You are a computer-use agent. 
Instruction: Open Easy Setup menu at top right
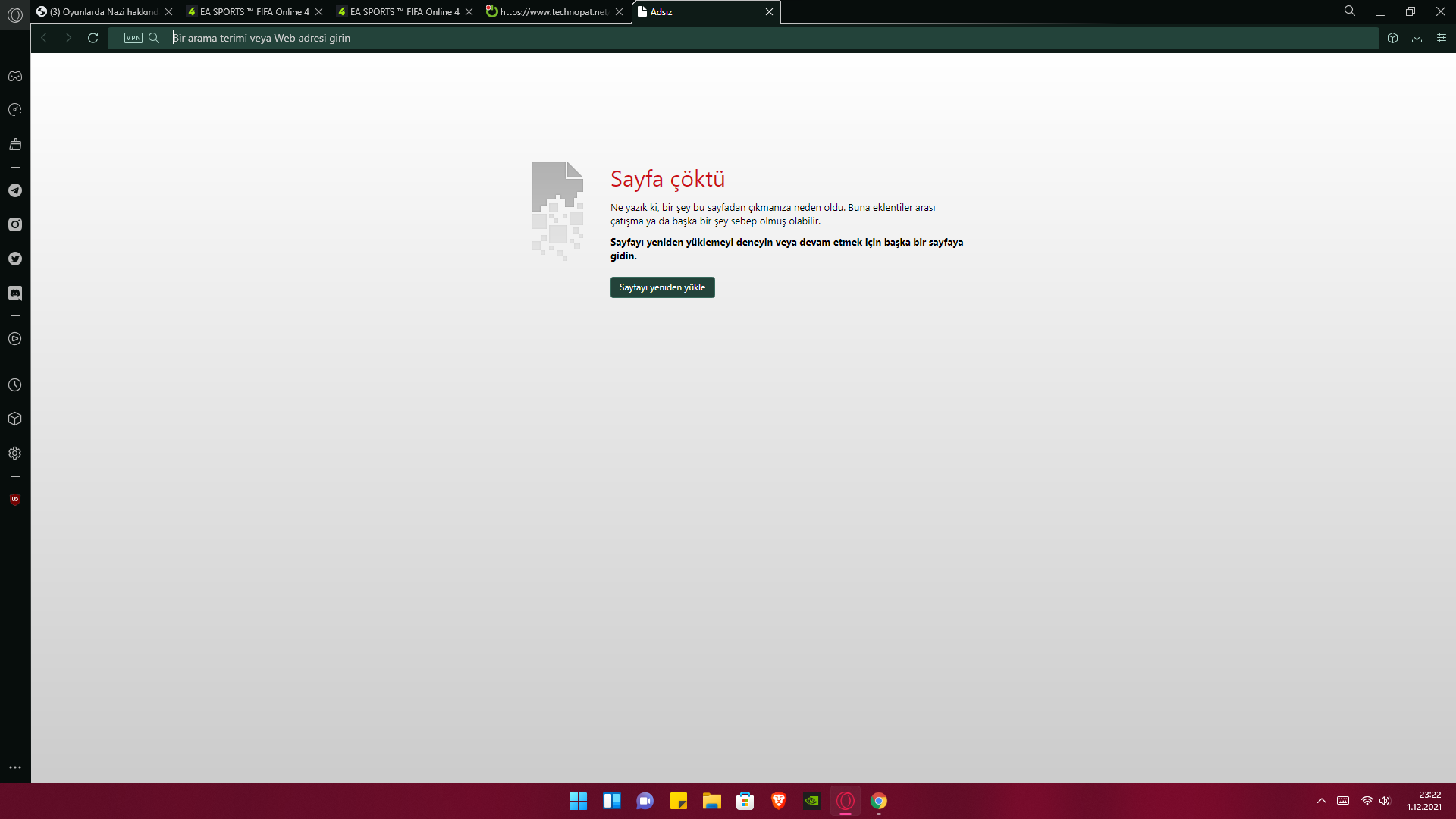tap(1441, 38)
